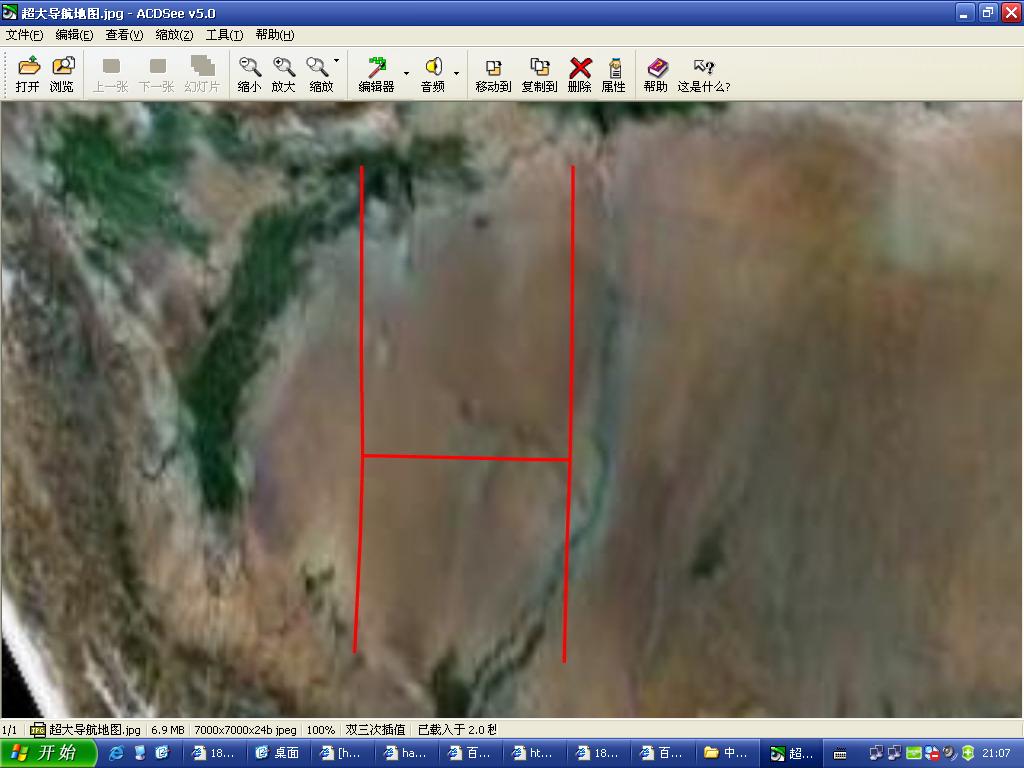1024x768 pixels.
Task: Open the 工具(T) menu
Action: coord(225,35)
